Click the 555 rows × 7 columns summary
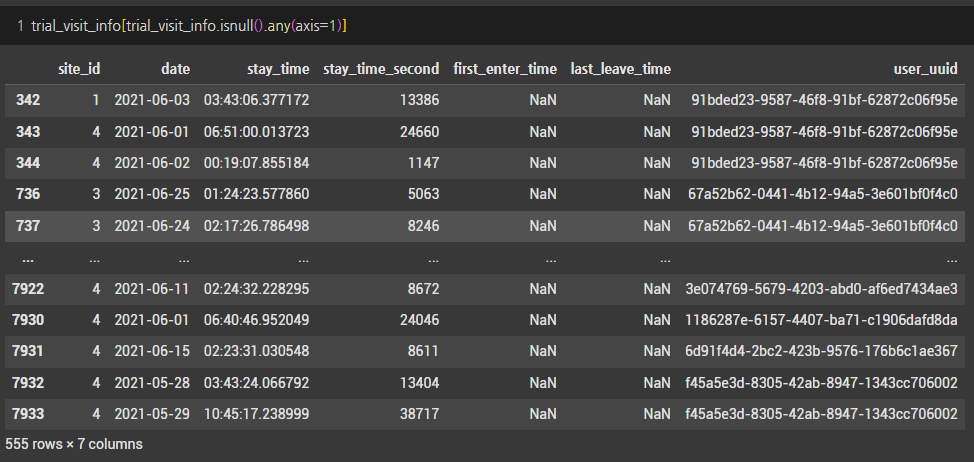The image size is (974, 462). point(74,445)
